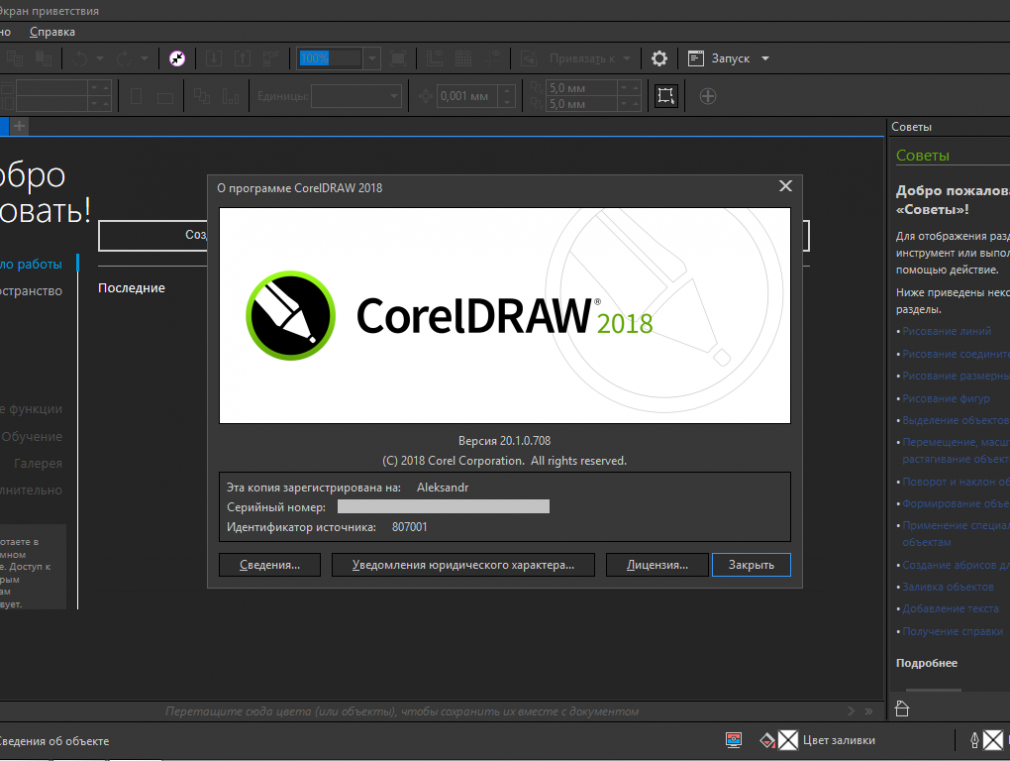Click the nudge distance arrows icon

425,97
